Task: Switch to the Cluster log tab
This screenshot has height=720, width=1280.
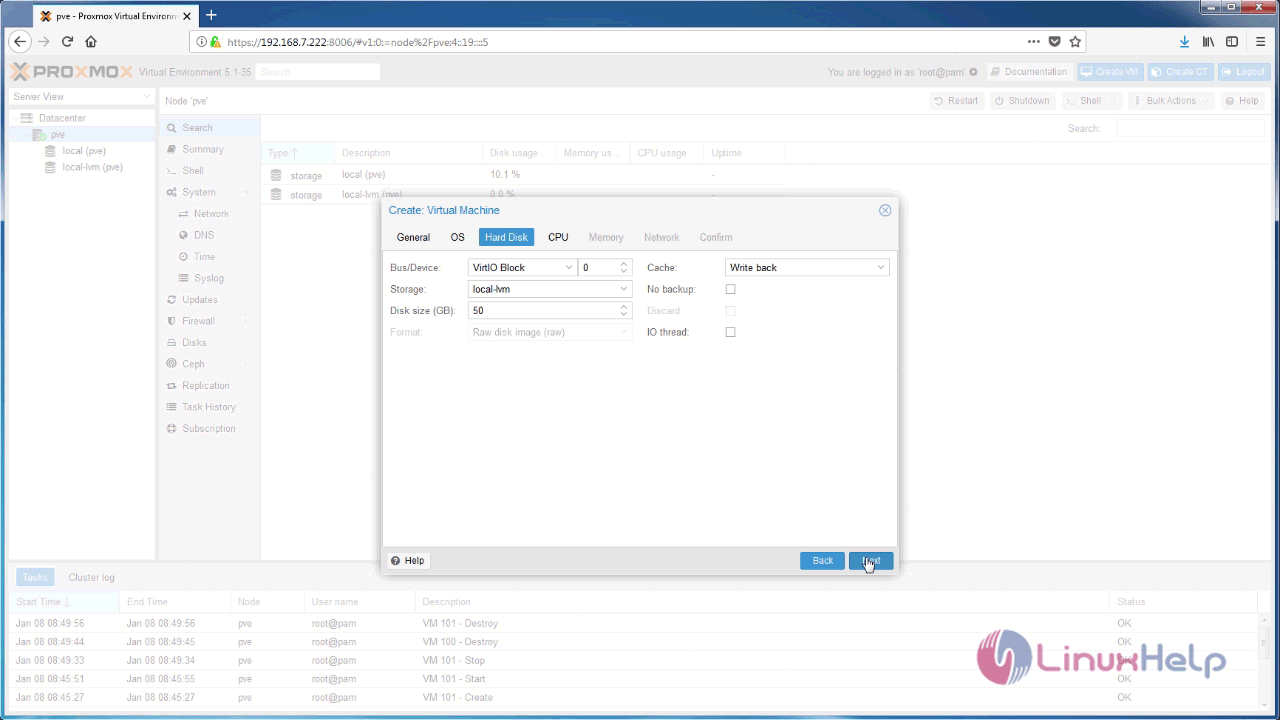Action: pyautogui.click(x=91, y=578)
